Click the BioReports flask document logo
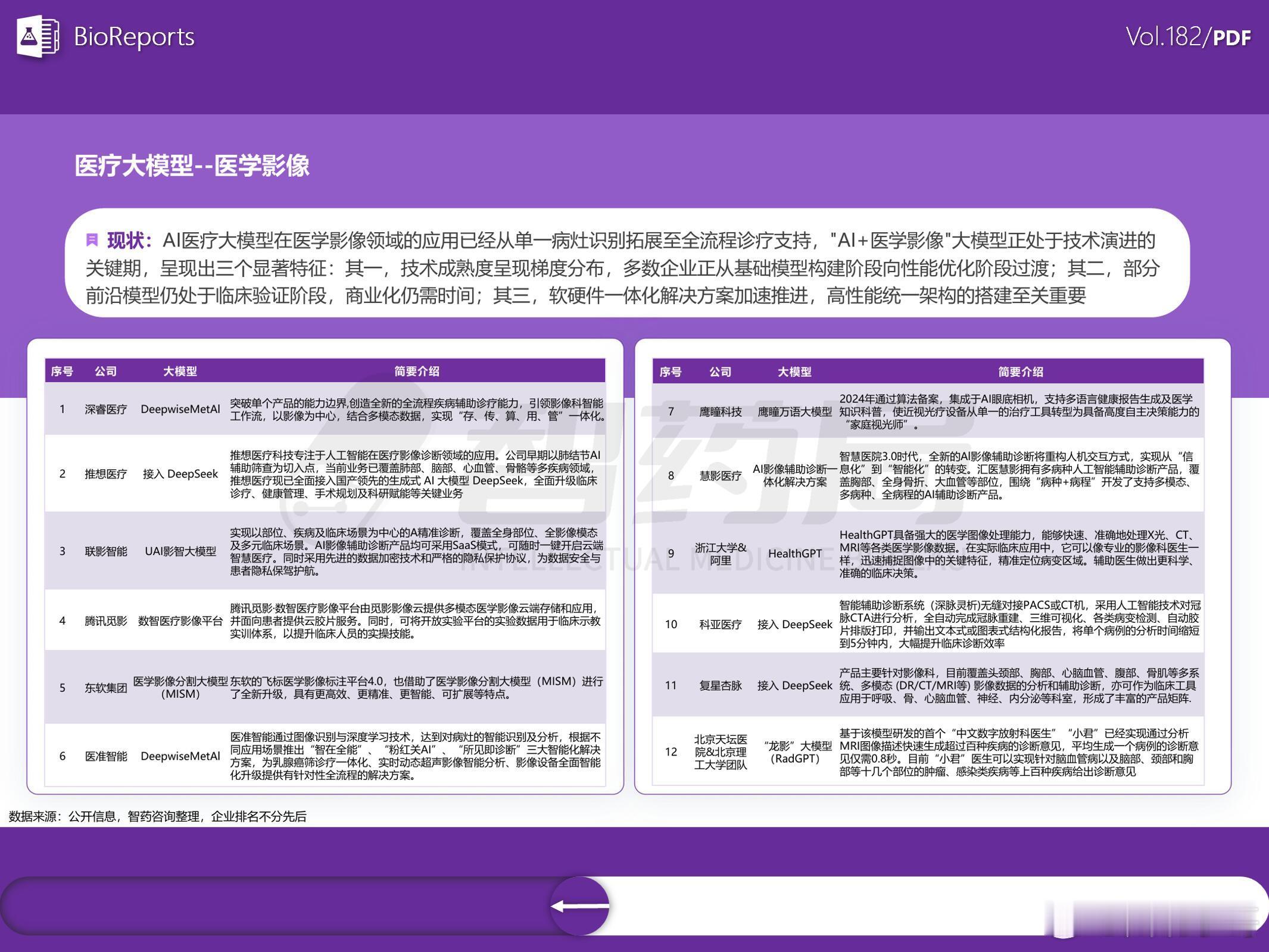This screenshot has height=952, width=1269. (38, 37)
